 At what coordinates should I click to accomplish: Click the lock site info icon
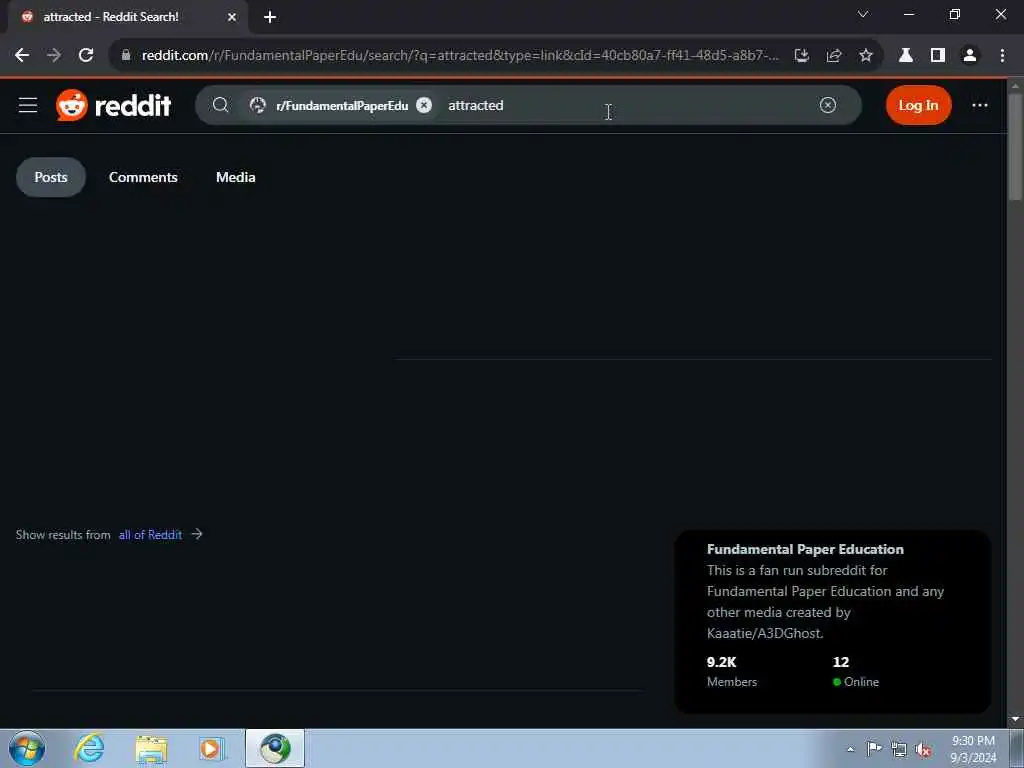pyautogui.click(x=126, y=56)
